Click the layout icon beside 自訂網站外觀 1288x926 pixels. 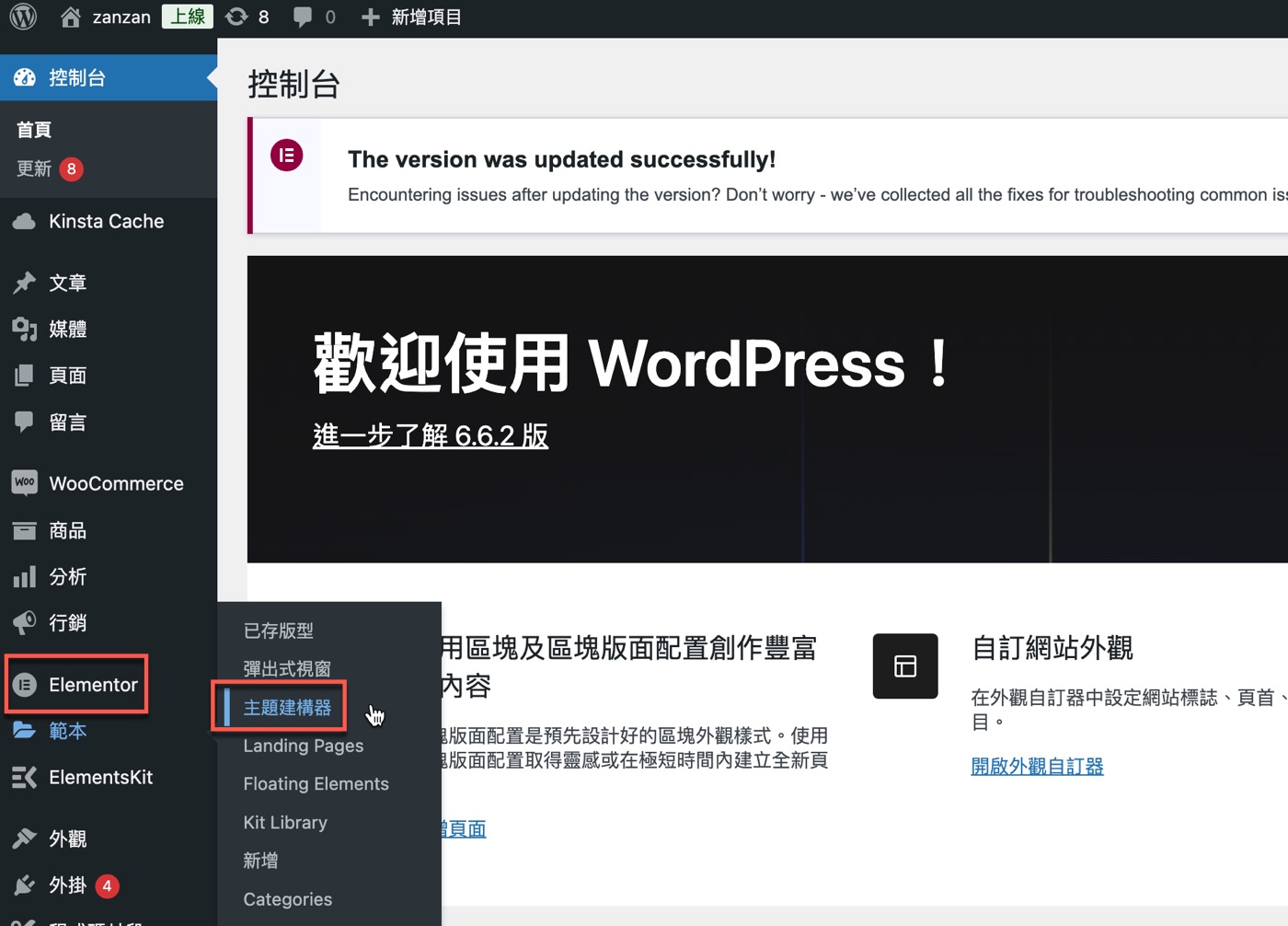(x=905, y=666)
